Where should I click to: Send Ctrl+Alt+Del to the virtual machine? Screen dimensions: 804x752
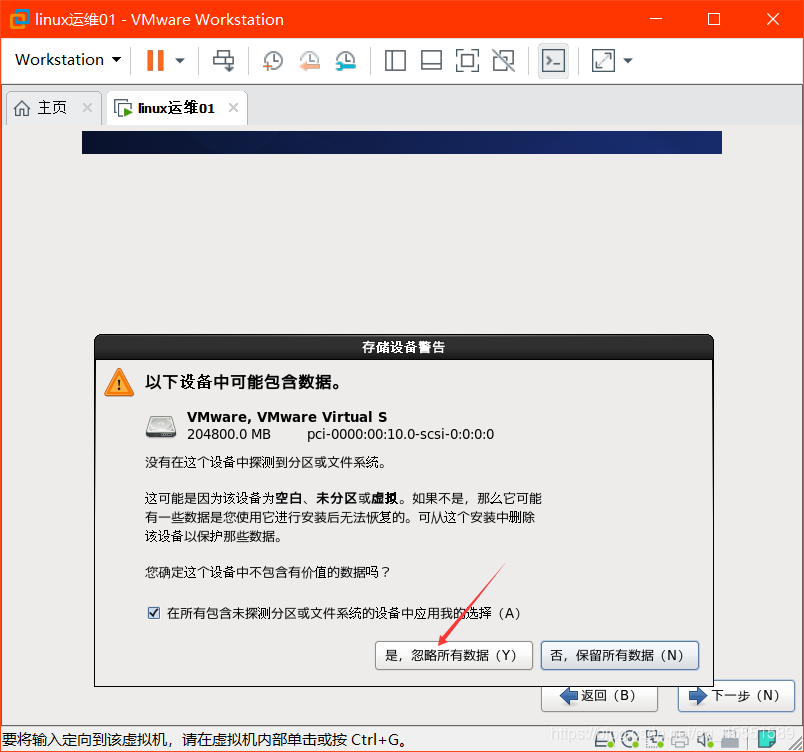click(224, 60)
